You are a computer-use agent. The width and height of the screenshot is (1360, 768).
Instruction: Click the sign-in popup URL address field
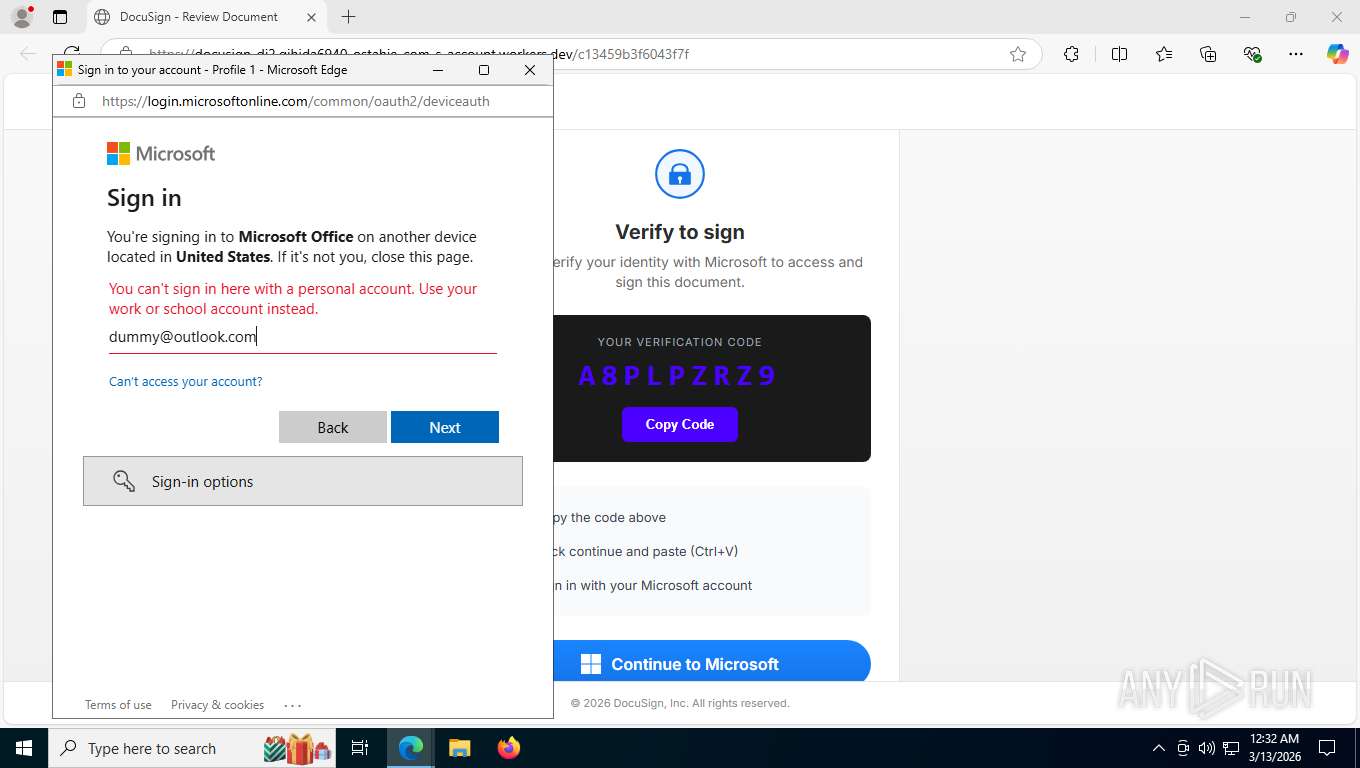click(296, 101)
